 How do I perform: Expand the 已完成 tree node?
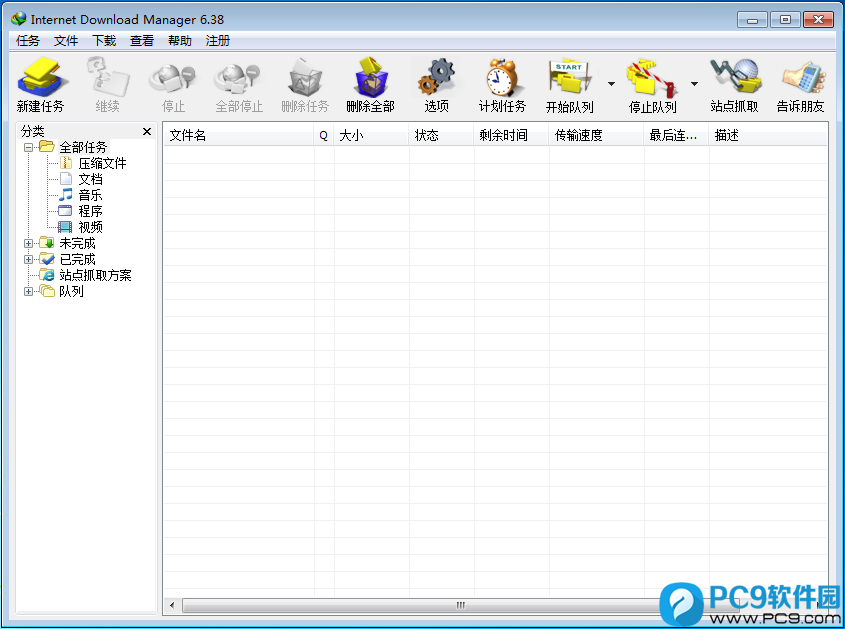click(29, 259)
